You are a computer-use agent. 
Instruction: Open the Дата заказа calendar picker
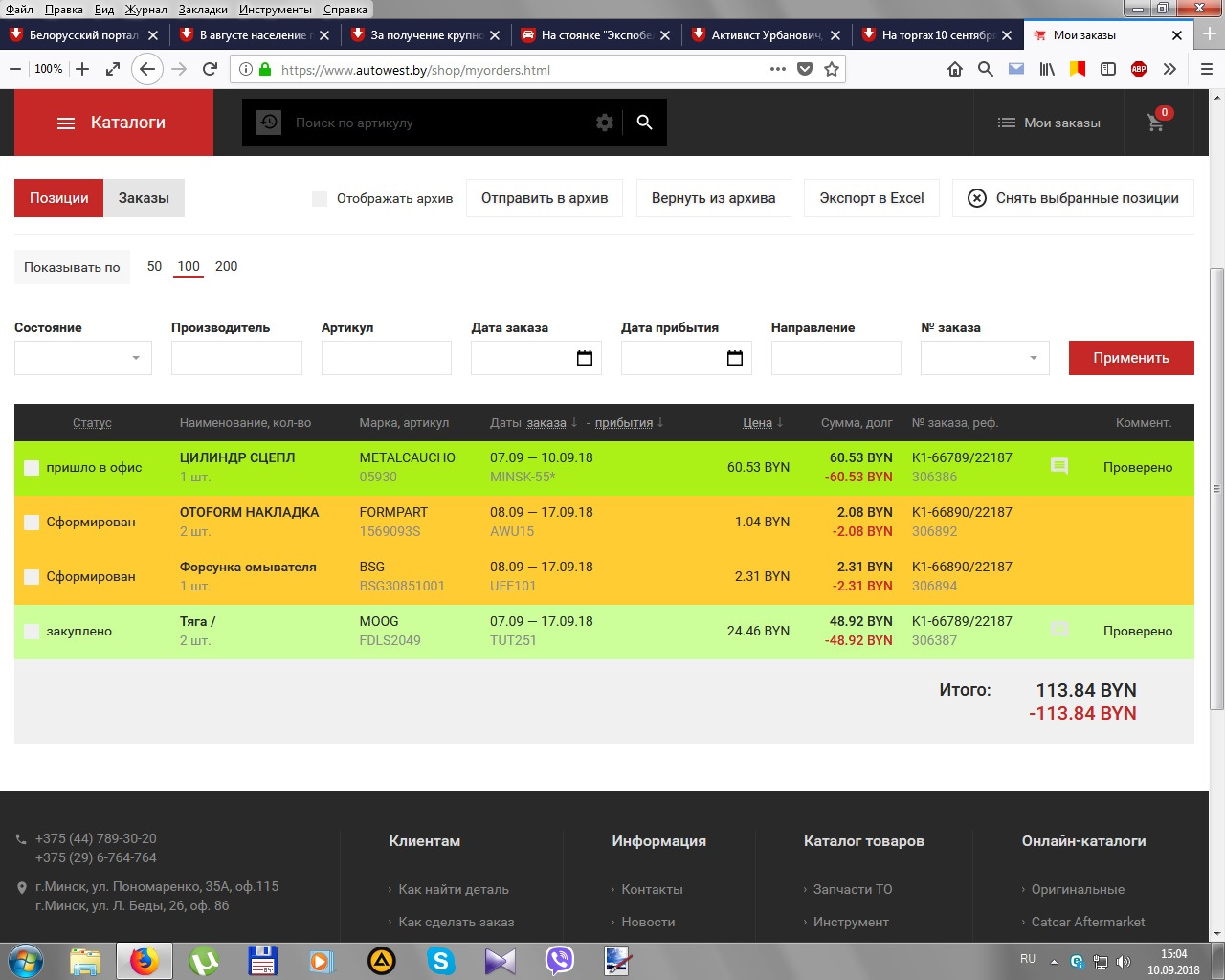point(585,358)
